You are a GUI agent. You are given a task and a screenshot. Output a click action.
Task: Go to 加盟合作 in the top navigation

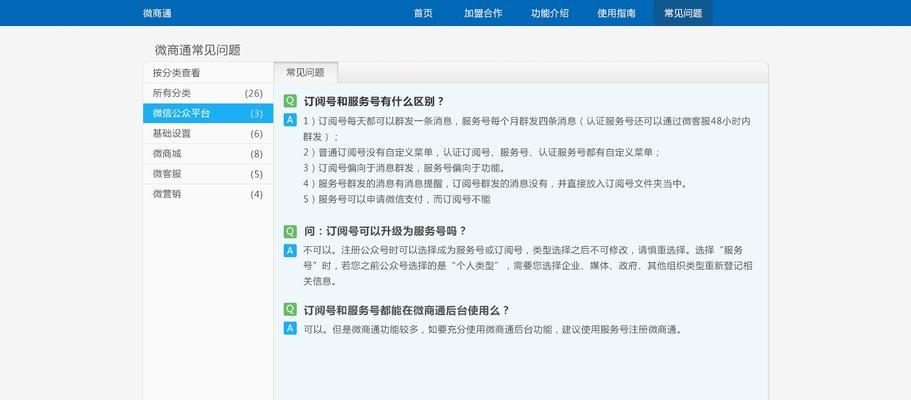pos(483,13)
